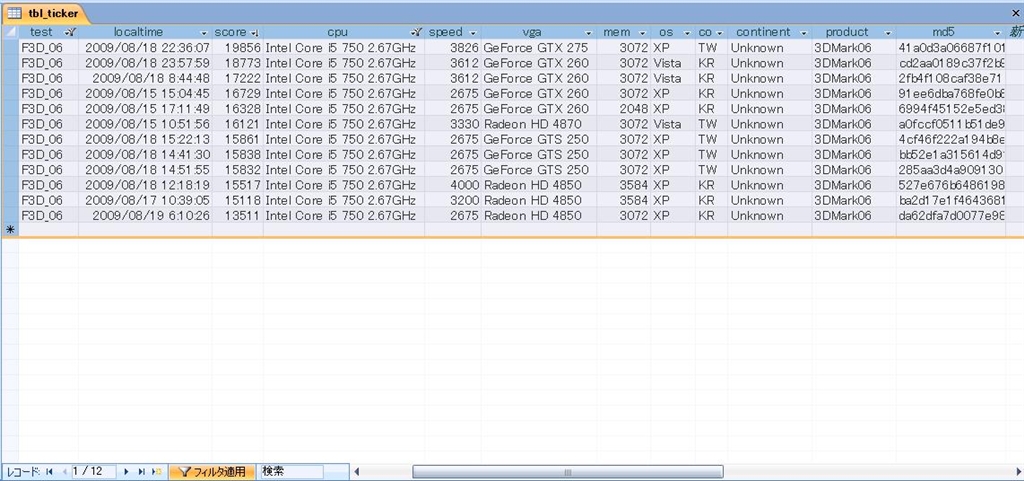Image resolution: width=1024 pixels, height=481 pixels.
Task: Click the Radeon HD 4870 cell
Action: [x=539, y=124]
